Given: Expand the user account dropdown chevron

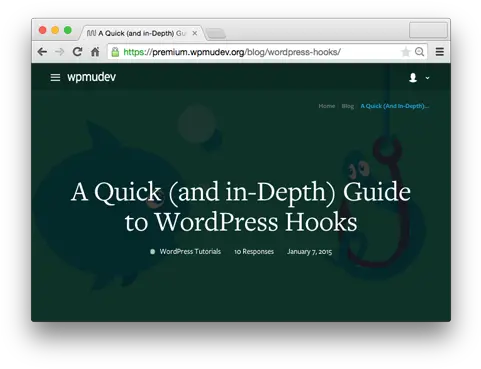Looking at the screenshot, I should (427, 78).
